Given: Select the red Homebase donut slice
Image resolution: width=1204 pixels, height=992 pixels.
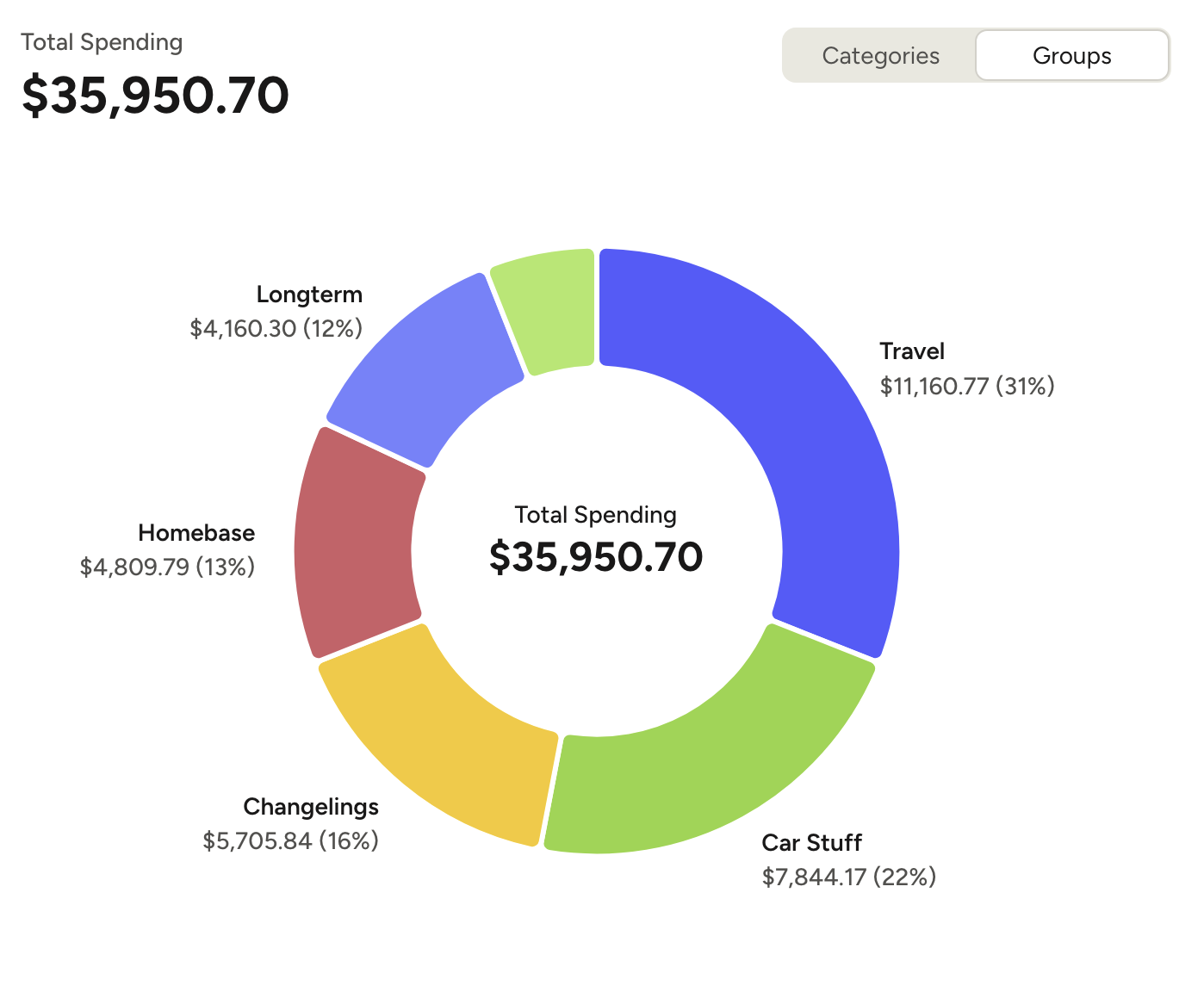Looking at the screenshot, I should pyautogui.click(x=357, y=542).
